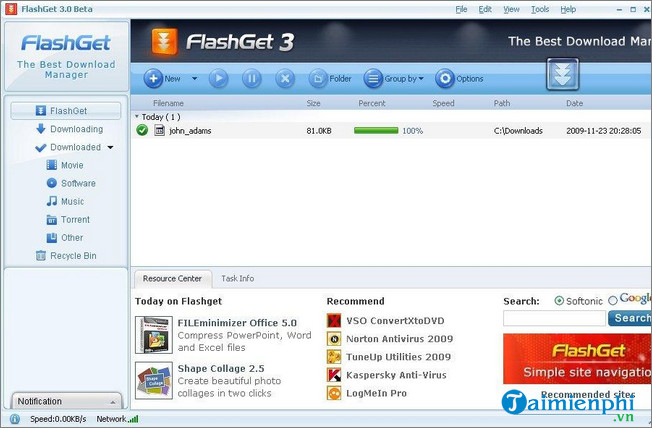Click the Kaspersky icon

(334, 375)
